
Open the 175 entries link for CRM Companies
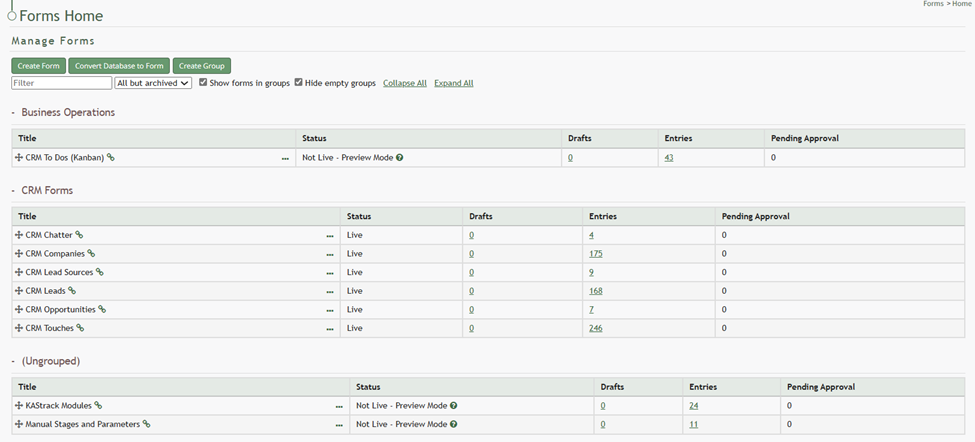pos(596,254)
